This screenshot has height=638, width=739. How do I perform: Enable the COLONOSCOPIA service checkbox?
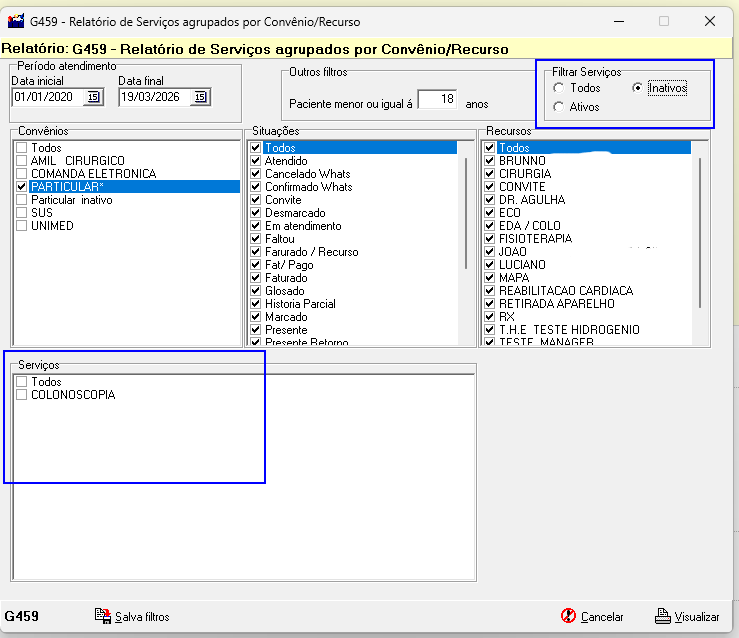(x=21, y=395)
